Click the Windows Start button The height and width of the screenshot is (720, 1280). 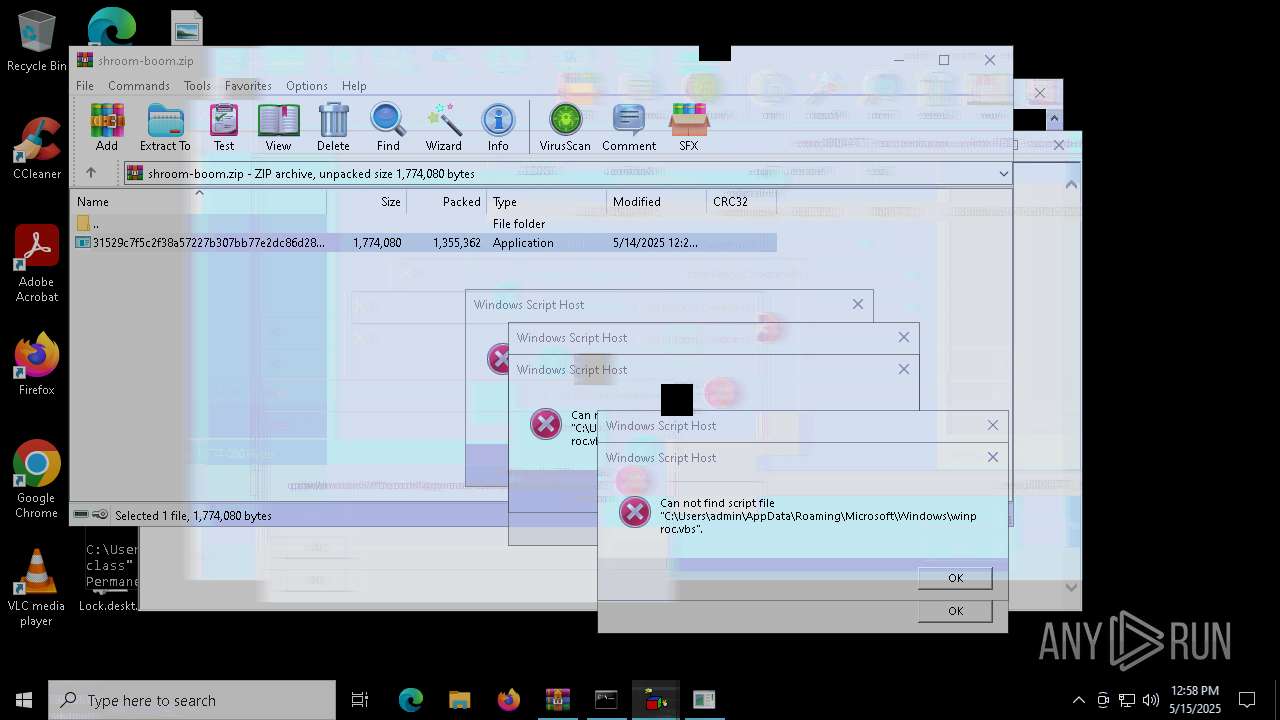pyautogui.click(x=24, y=700)
